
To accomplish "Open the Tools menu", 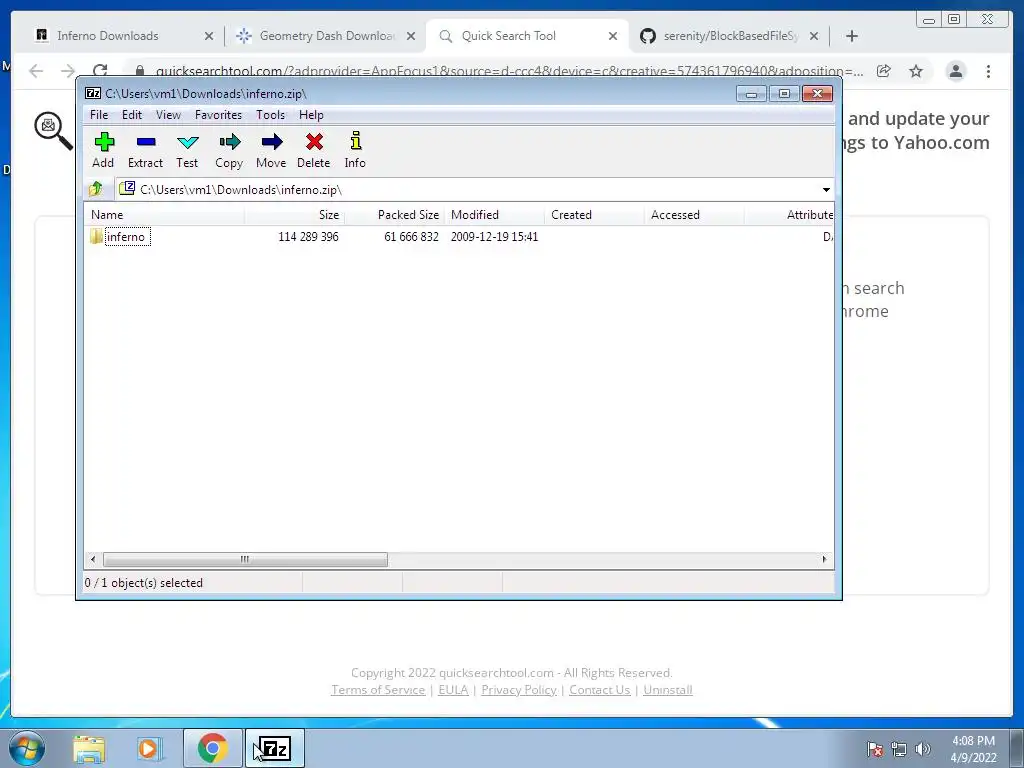I will tap(270, 115).
